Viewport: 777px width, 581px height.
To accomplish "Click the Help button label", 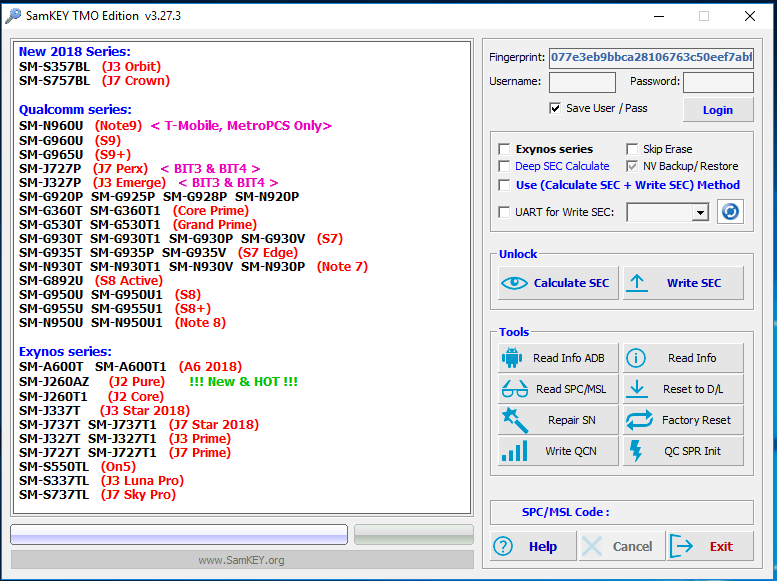I will point(543,546).
